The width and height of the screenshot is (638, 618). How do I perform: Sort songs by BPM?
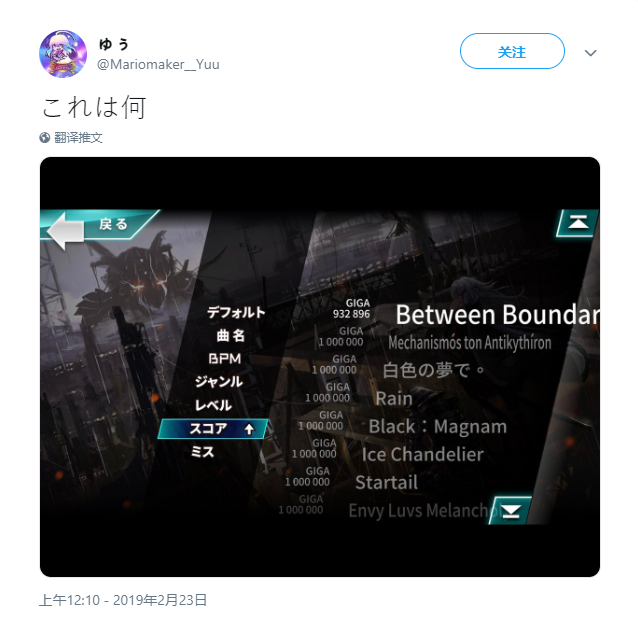[225, 359]
